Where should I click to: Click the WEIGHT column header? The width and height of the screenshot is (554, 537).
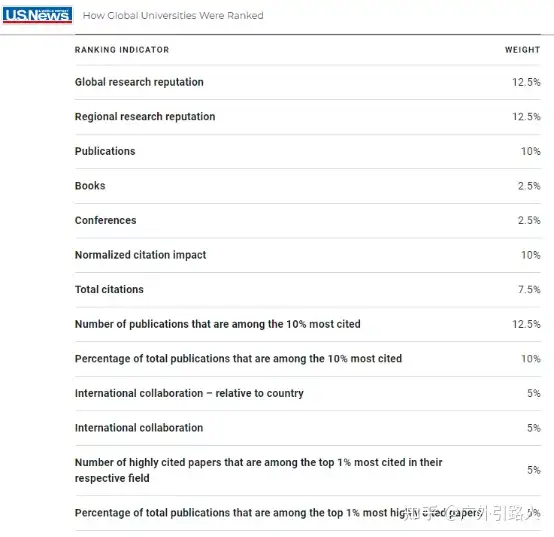(x=522, y=50)
